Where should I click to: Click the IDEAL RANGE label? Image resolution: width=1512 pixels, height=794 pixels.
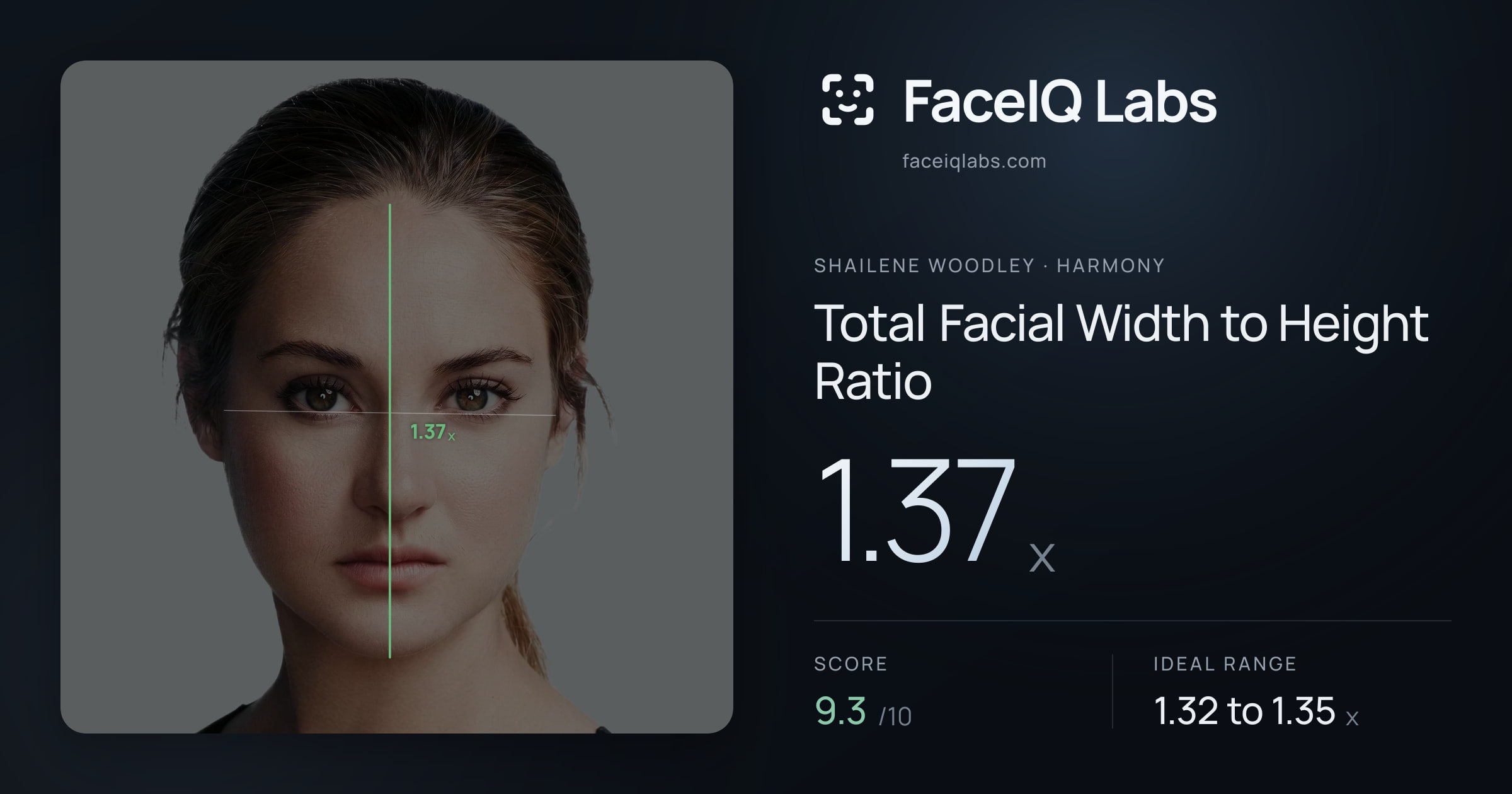1225,664
